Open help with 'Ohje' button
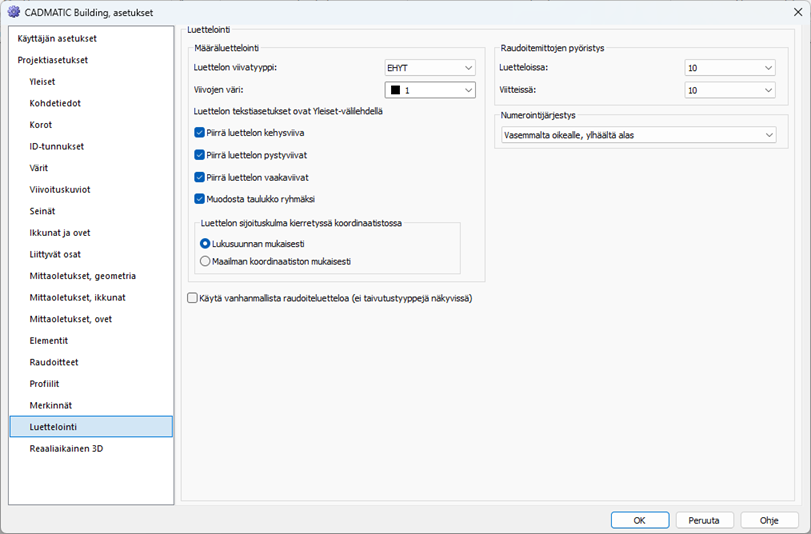Viewport: 811px width, 534px height. tap(768, 520)
